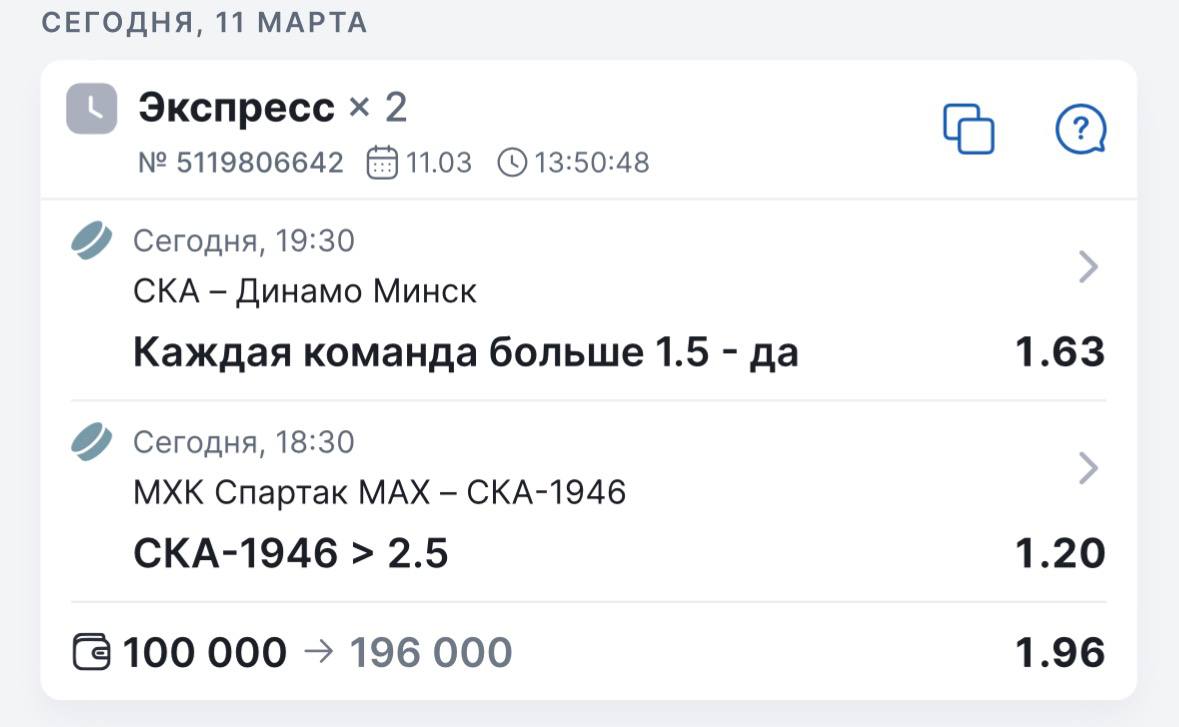The image size is (1179, 727).
Task: Open the МХК Спартак МАХ – СКА-1946 match
Action: [379, 492]
